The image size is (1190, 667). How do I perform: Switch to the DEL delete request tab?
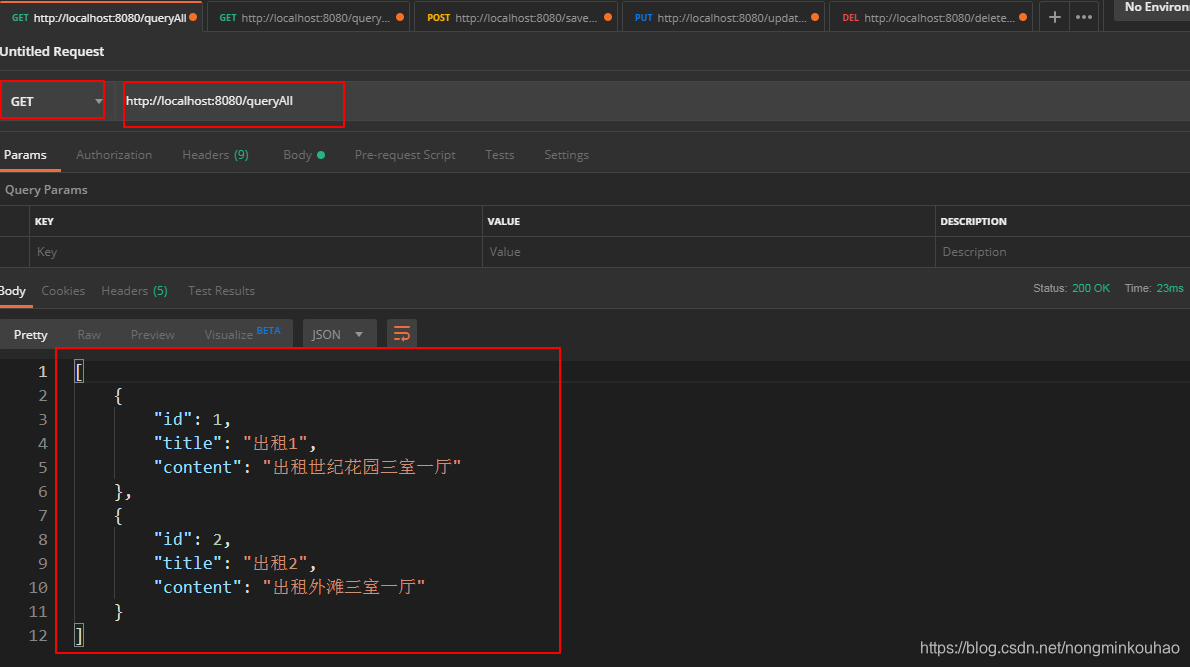[930, 17]
